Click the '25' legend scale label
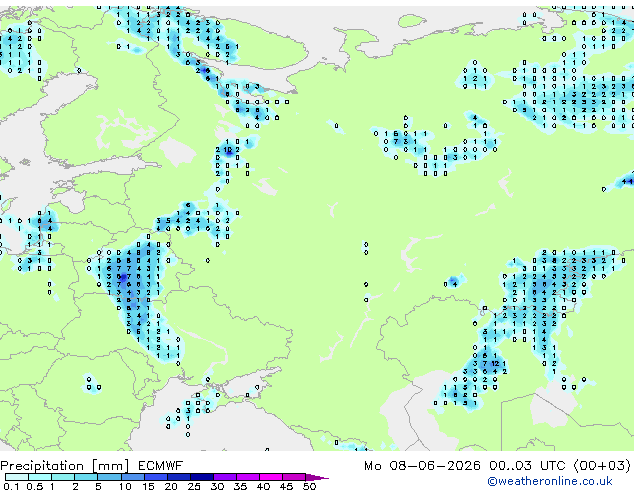 pyautogui.click(x=194, y=486)
